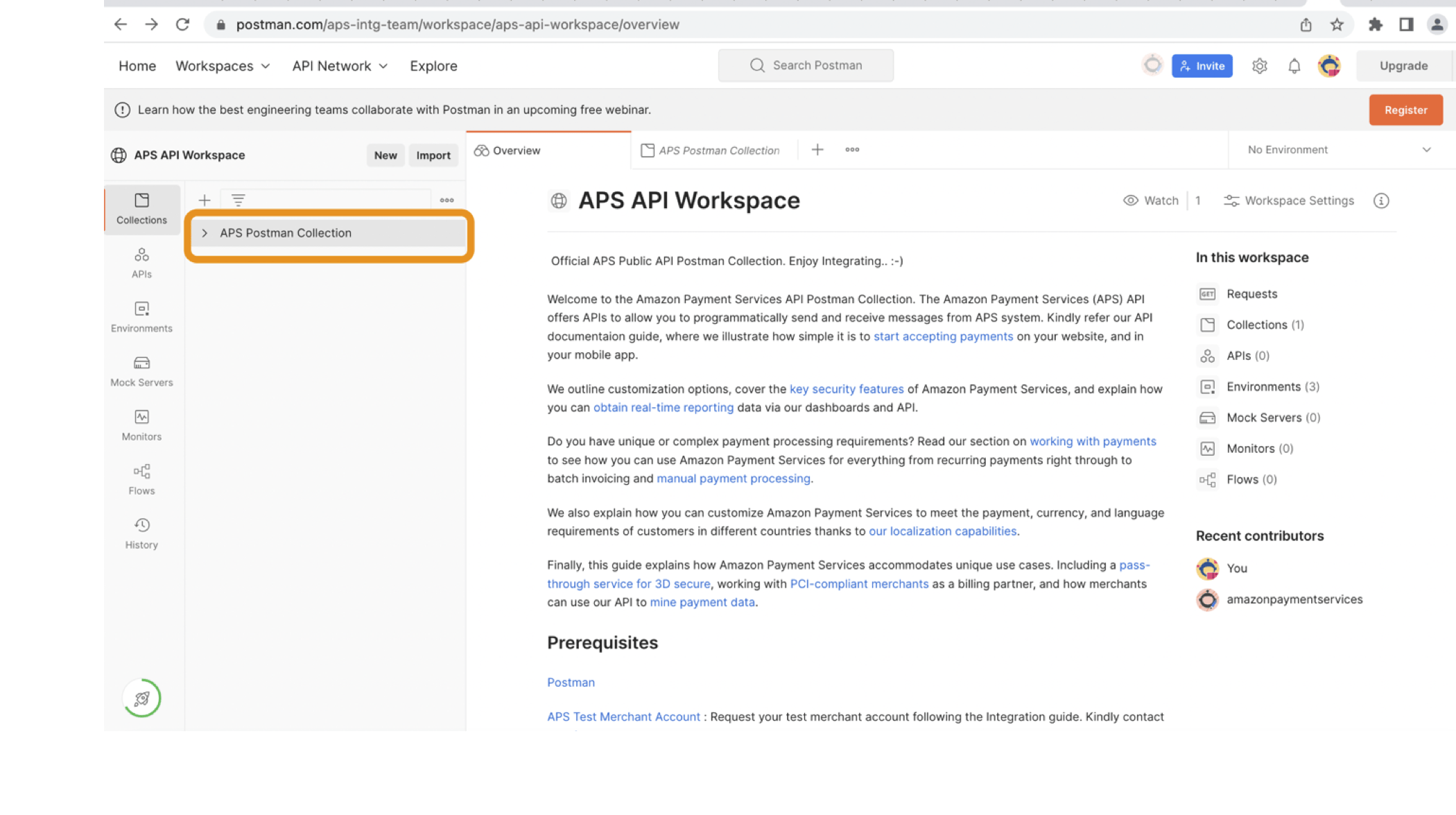1456x815 pixels.
Task: Follow the 'start accepting payments' link
Action: [942, 336]
